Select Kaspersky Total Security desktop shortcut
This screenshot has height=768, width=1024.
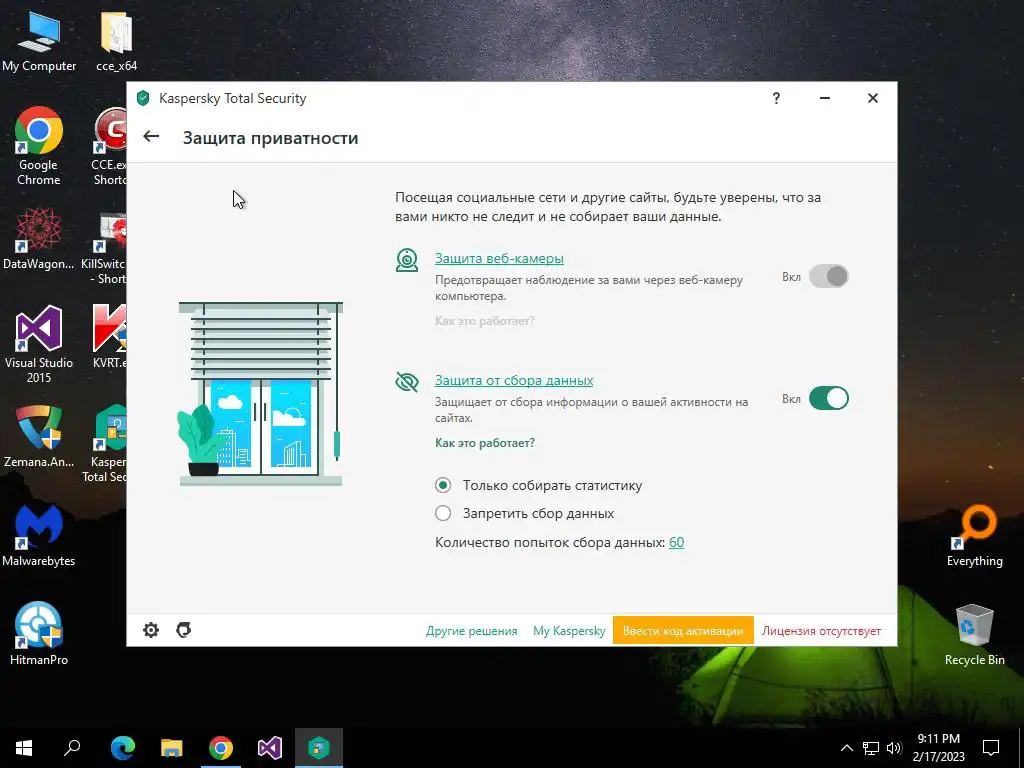106,443
